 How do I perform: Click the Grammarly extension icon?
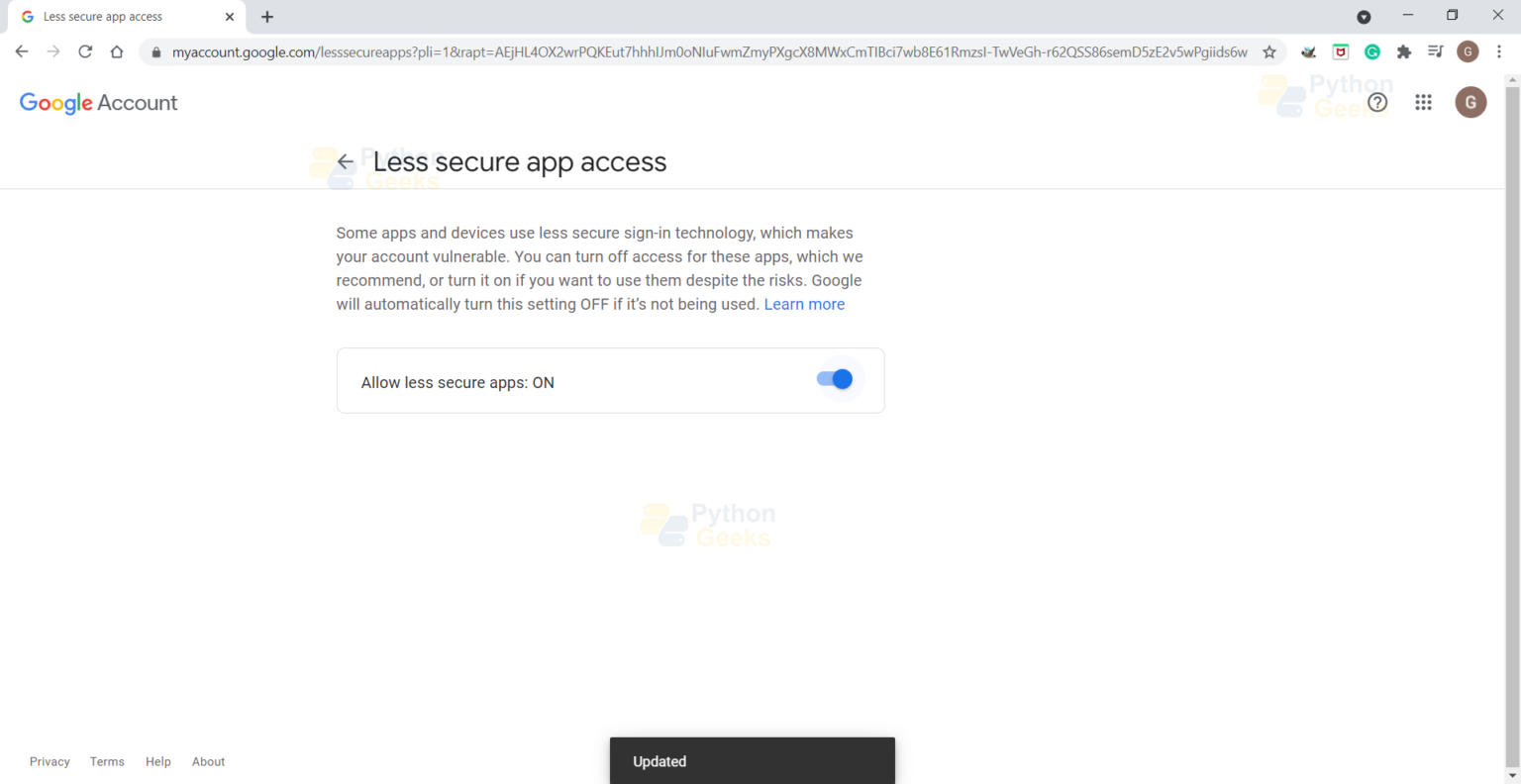[1371, 51]
